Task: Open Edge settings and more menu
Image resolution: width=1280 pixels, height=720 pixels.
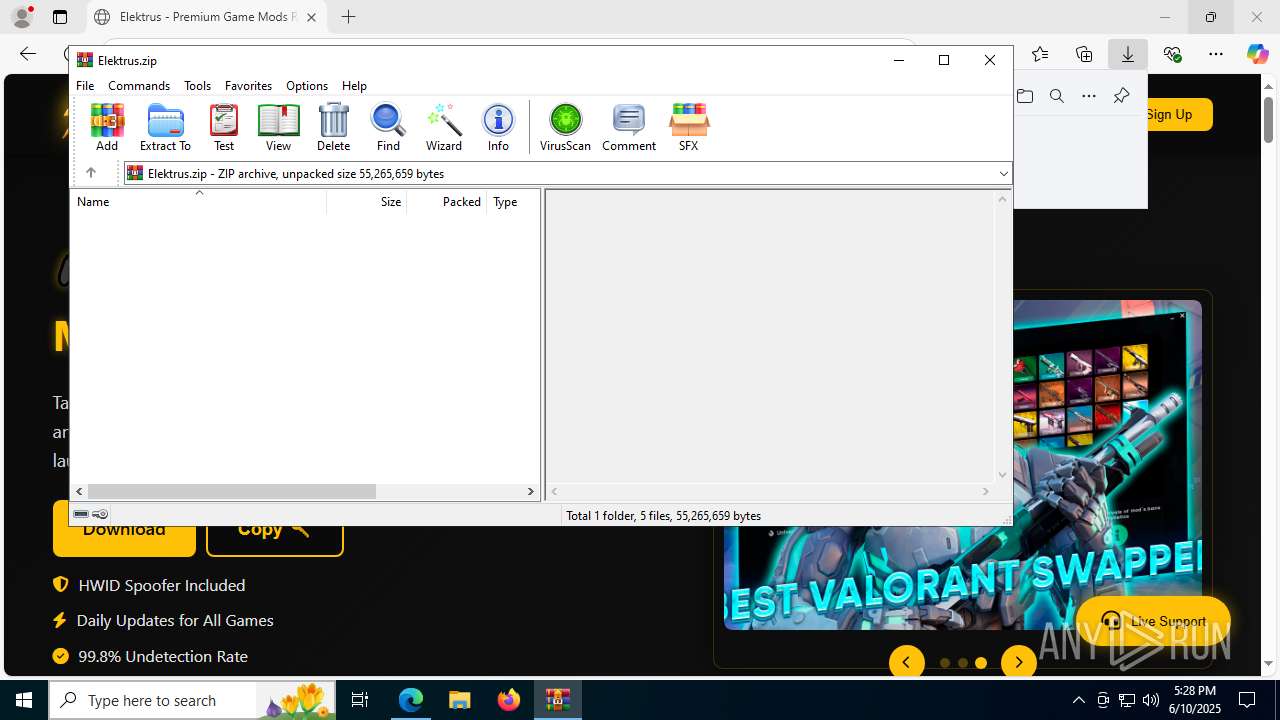Action: click(x=1216, y=54)
